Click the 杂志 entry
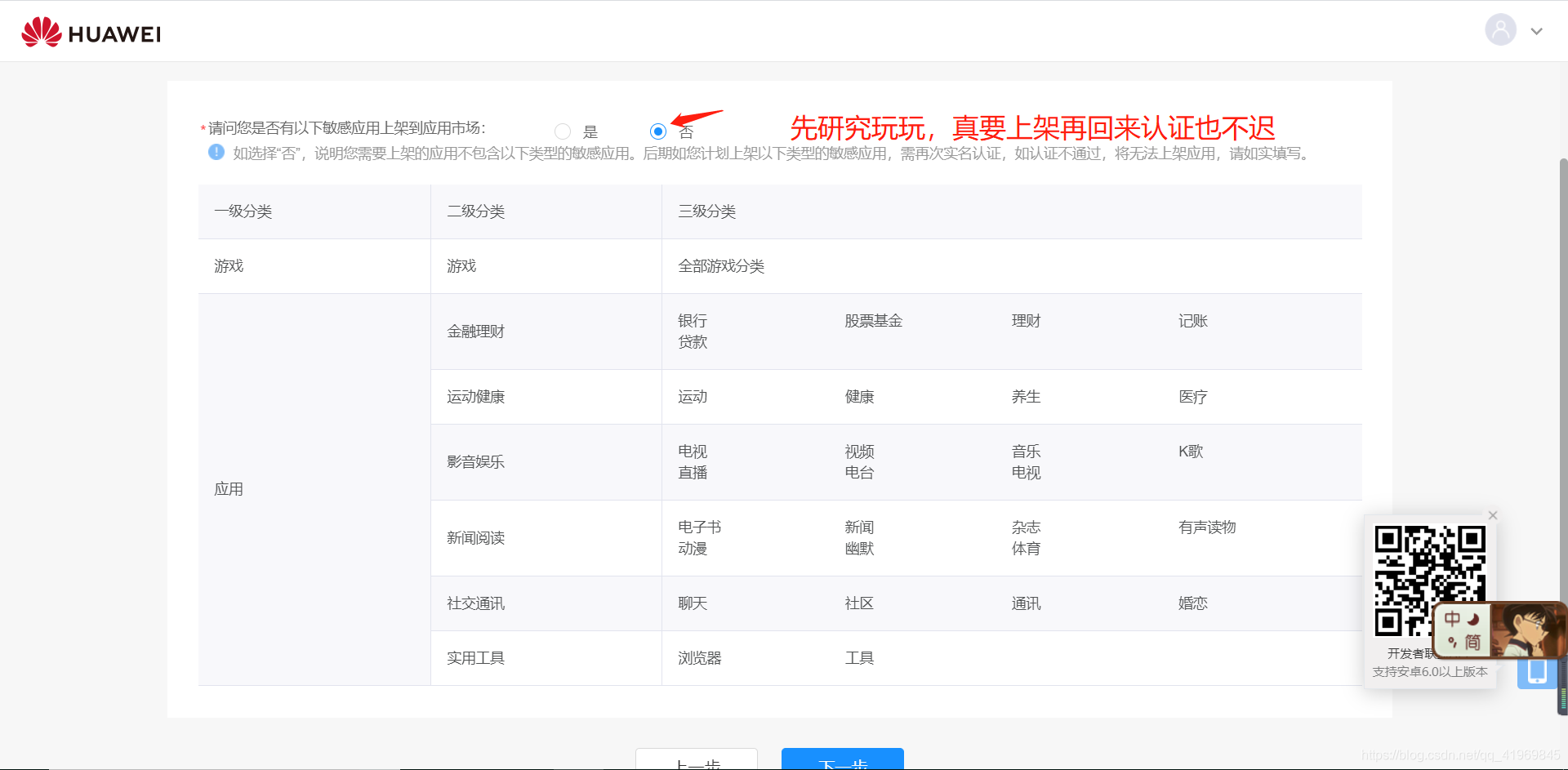This screenshot has width=1568, height=770. click(1027, 527)
